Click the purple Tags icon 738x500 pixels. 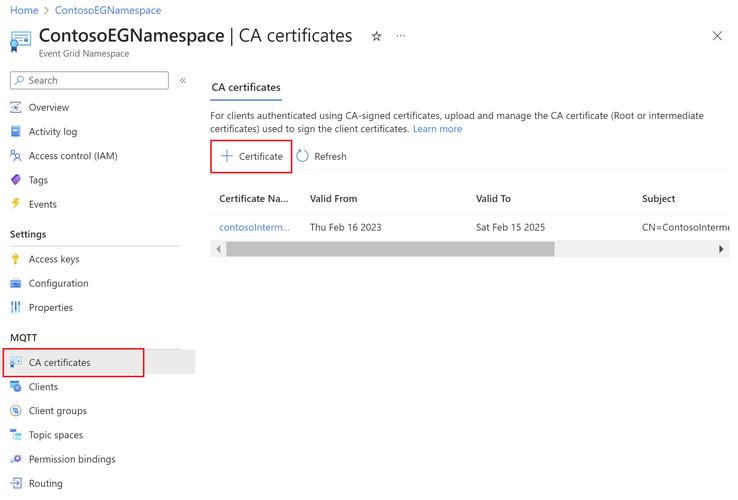[16, 179]
